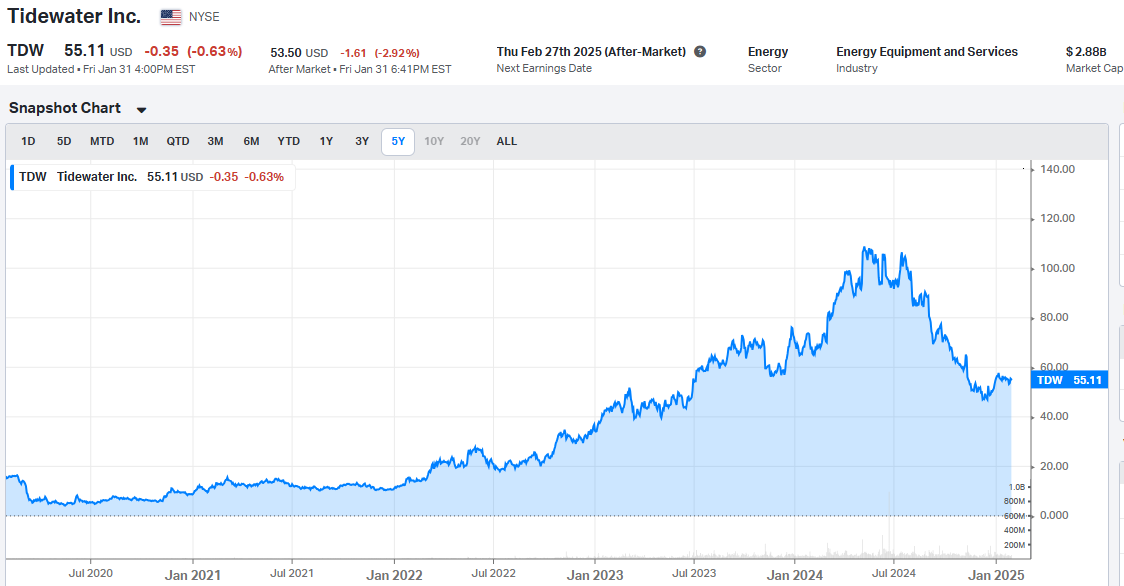
Task: Click the Energy sector label
Action: [768, 52]
